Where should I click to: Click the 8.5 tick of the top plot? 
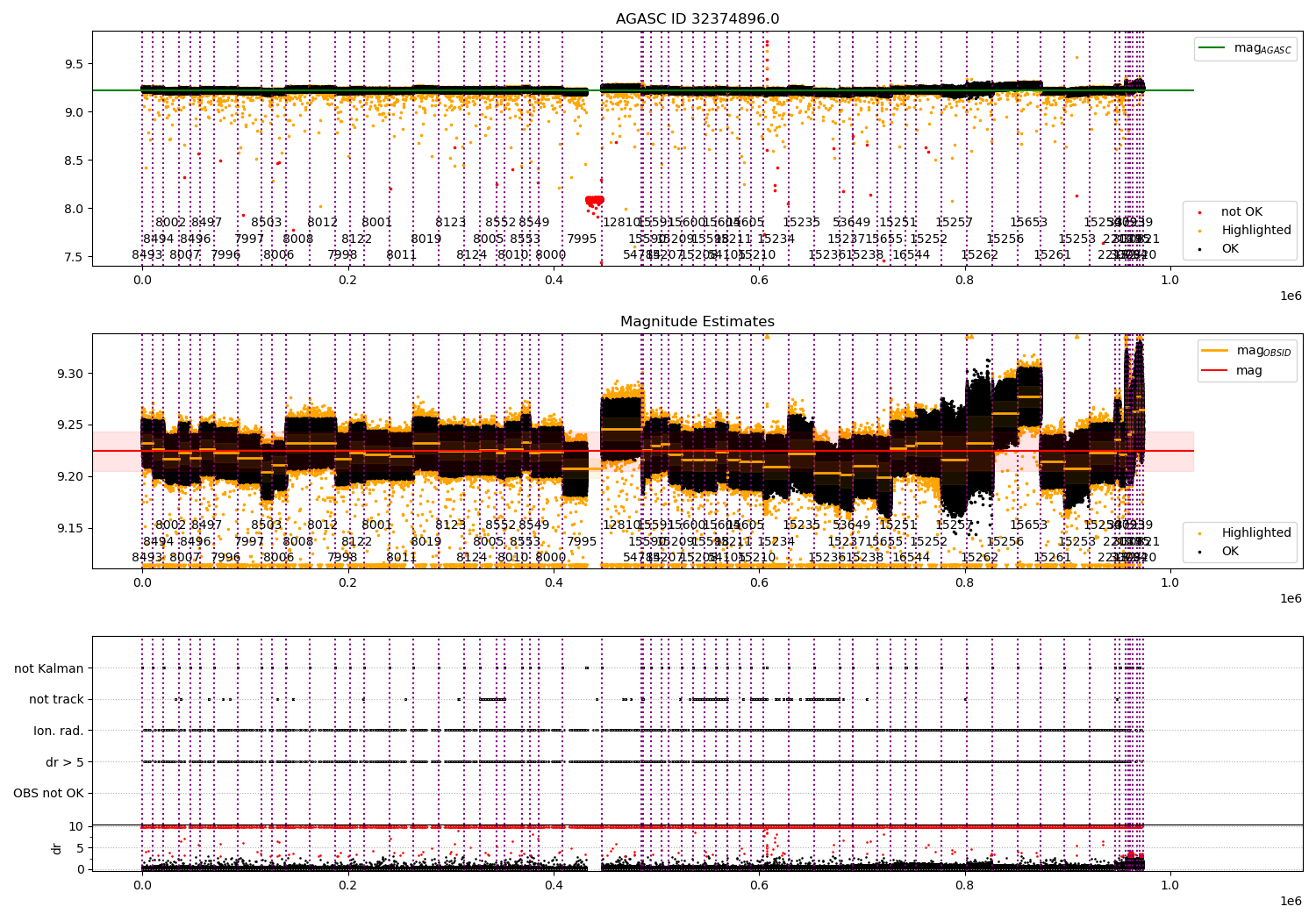[x=75, y=161]
